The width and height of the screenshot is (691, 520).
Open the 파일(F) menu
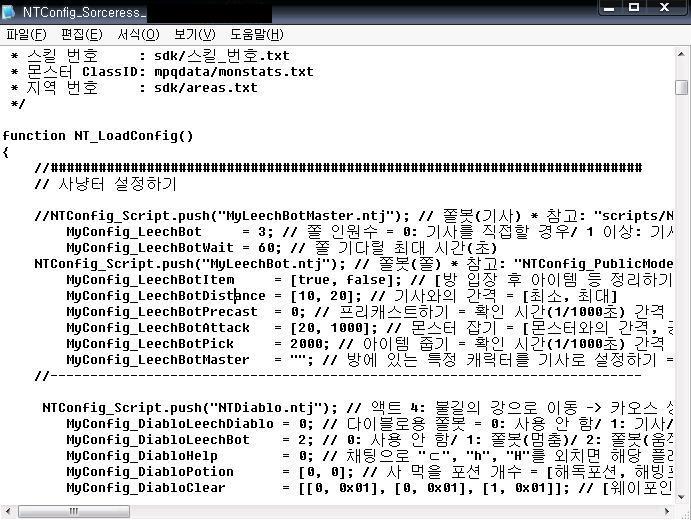click(26, 34)
